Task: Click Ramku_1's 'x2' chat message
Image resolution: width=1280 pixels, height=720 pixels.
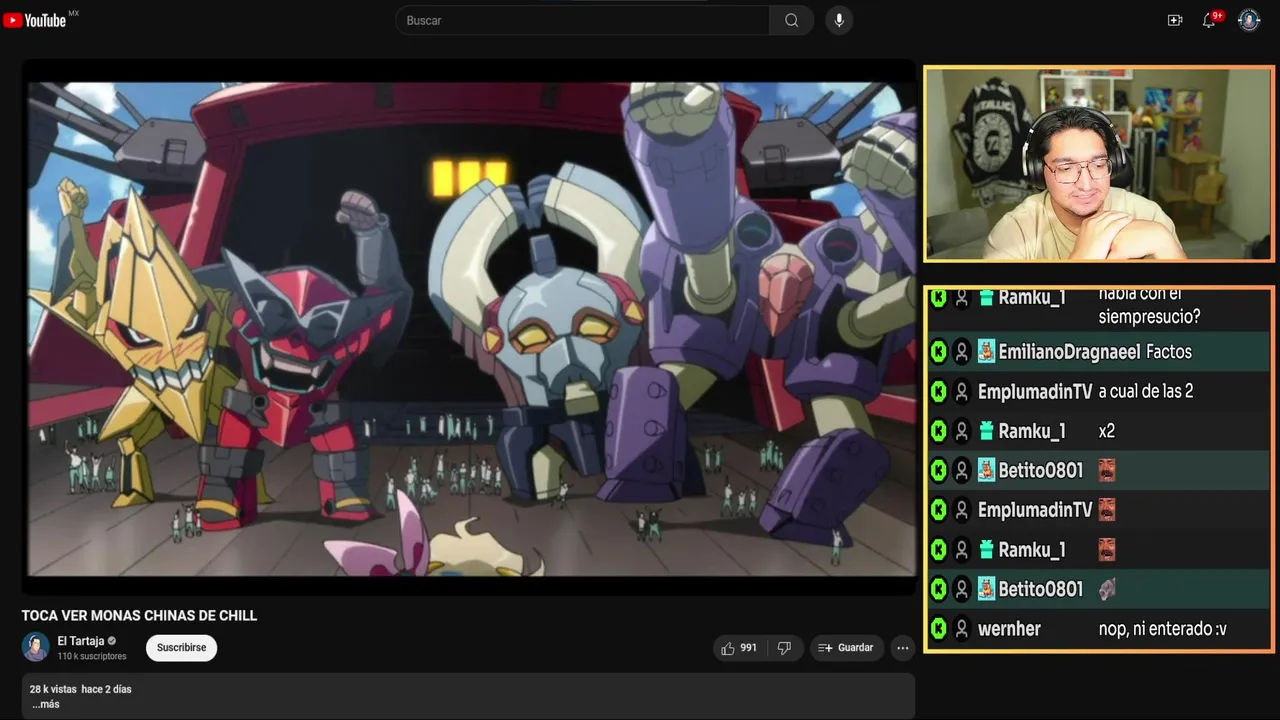Action: (x=1106, y=432)
